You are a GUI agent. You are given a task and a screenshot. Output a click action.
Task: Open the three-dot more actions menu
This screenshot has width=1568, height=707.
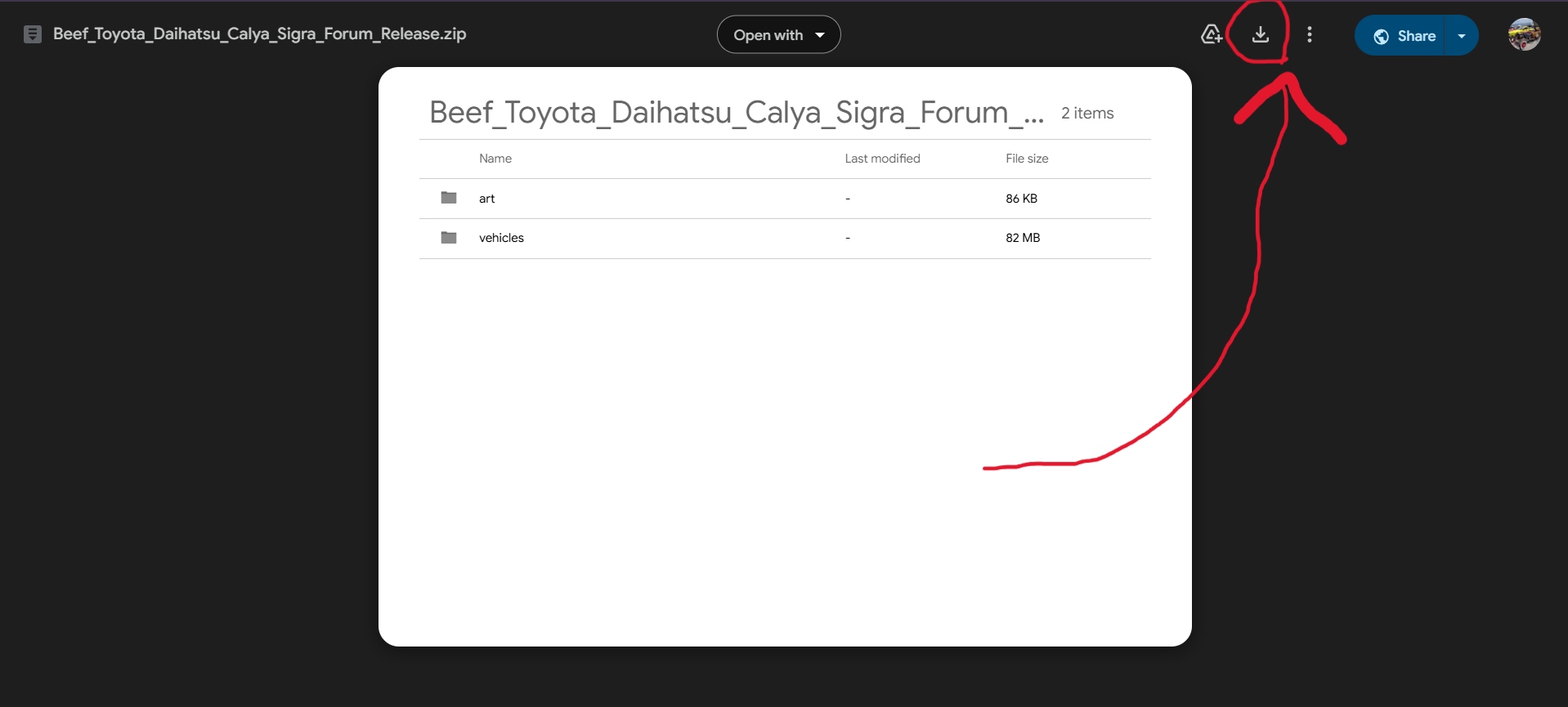coord(1309,34)
